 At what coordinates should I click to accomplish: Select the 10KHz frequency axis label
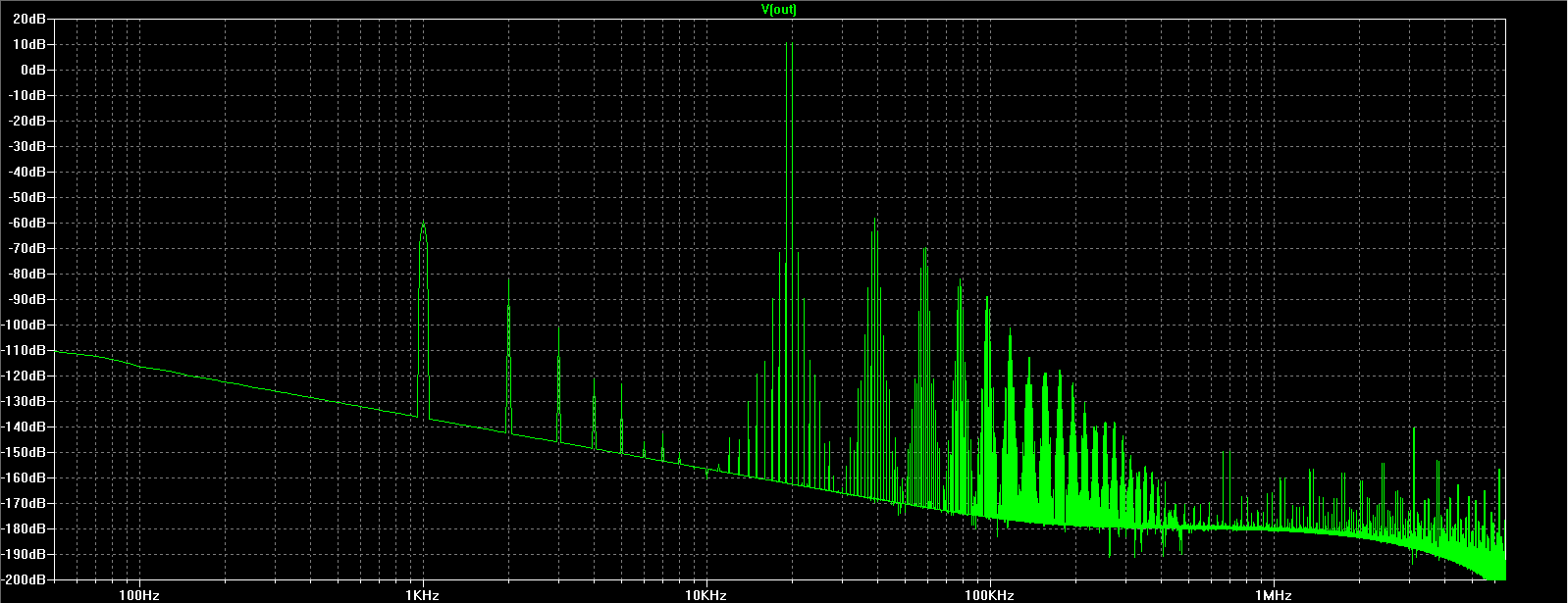pos(706,594)
